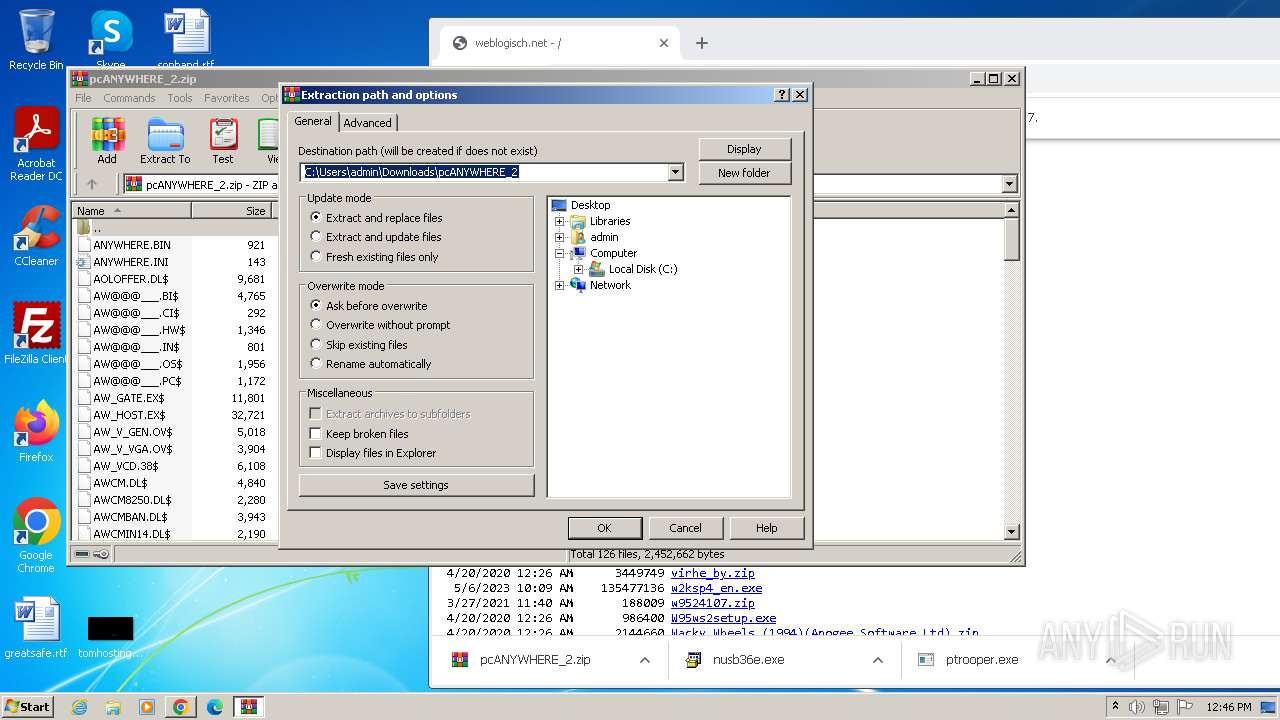Screen dimensions: 1280x720
Task: Click File Explorer taskbar icon
Action: click(x=113, y=707)
